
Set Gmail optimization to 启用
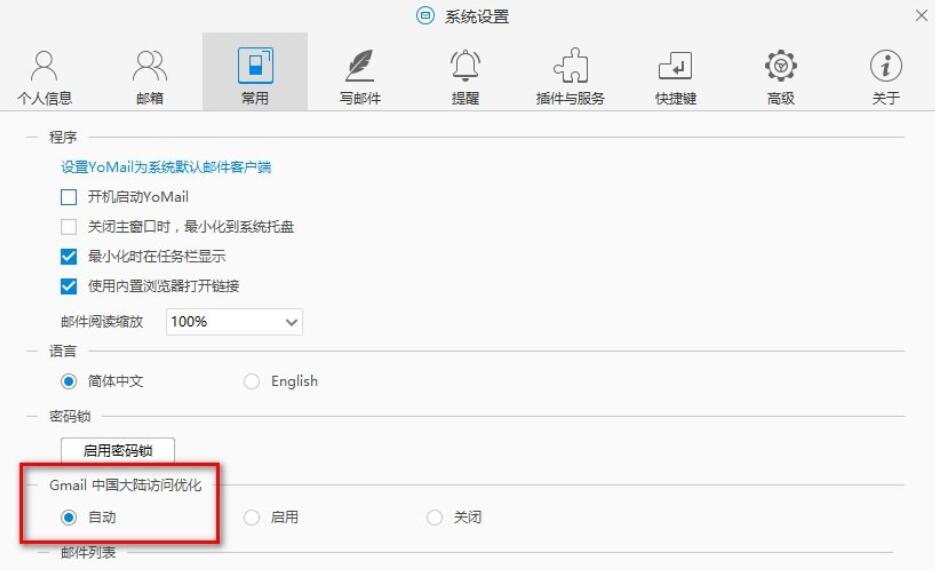click(x=252, y=518)
